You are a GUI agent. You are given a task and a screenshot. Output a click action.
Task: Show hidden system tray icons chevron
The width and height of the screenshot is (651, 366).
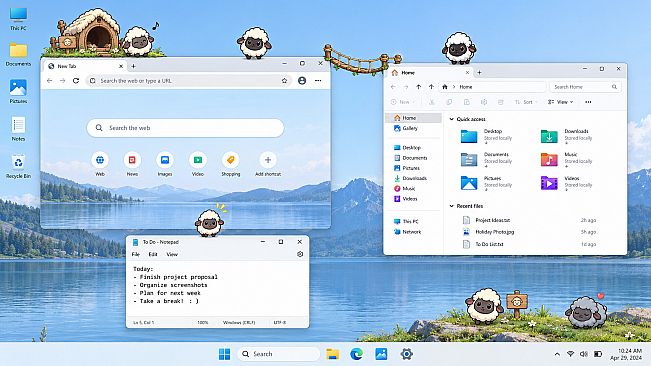(557, 354)
